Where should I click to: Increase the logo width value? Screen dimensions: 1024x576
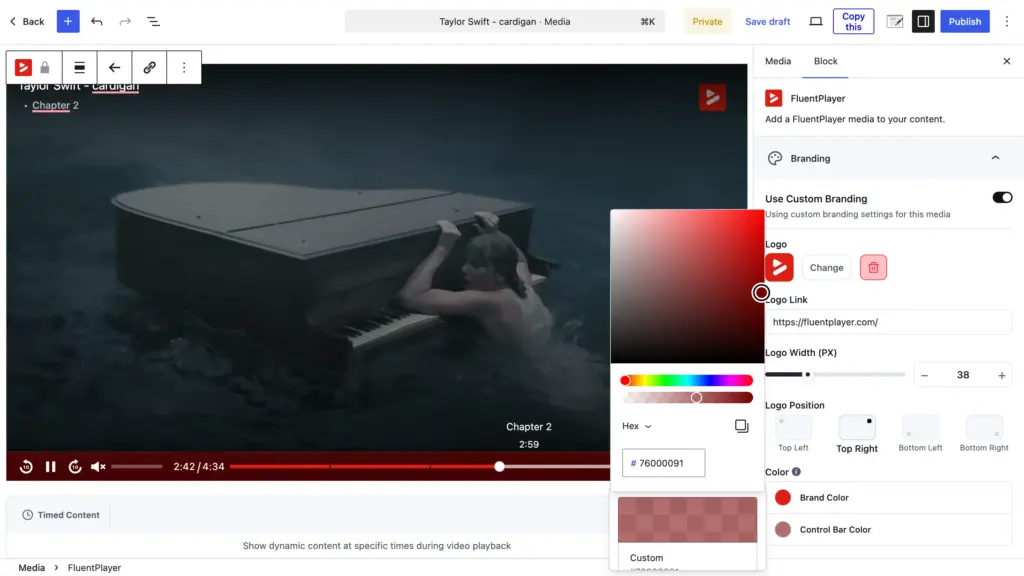[1001, 375]
